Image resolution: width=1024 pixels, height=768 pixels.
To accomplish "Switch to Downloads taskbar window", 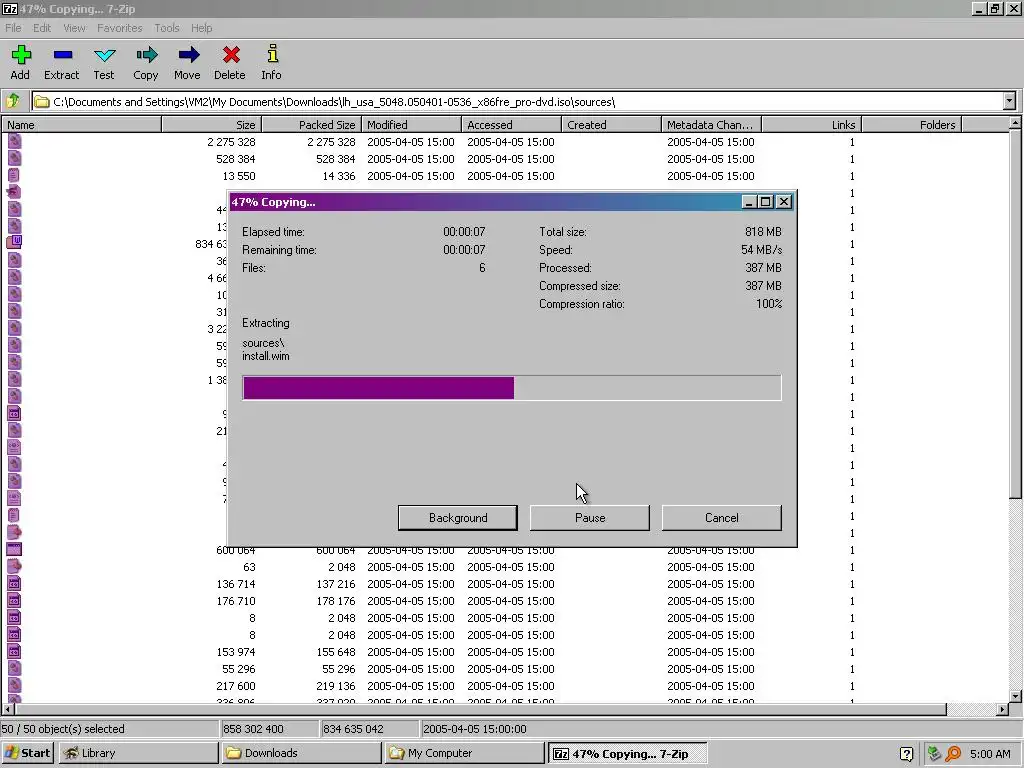I will (x=301, y=753).
